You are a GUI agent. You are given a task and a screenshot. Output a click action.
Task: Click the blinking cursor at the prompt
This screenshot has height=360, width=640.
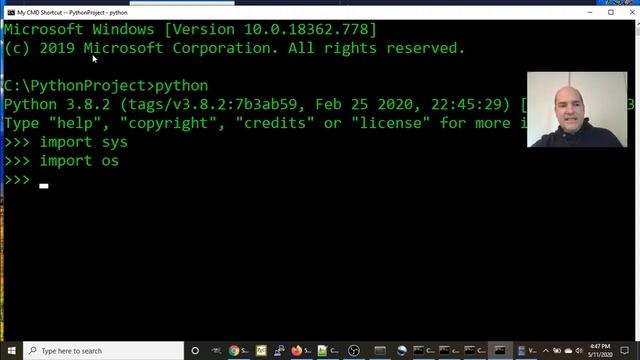click(x=44, y=186)
